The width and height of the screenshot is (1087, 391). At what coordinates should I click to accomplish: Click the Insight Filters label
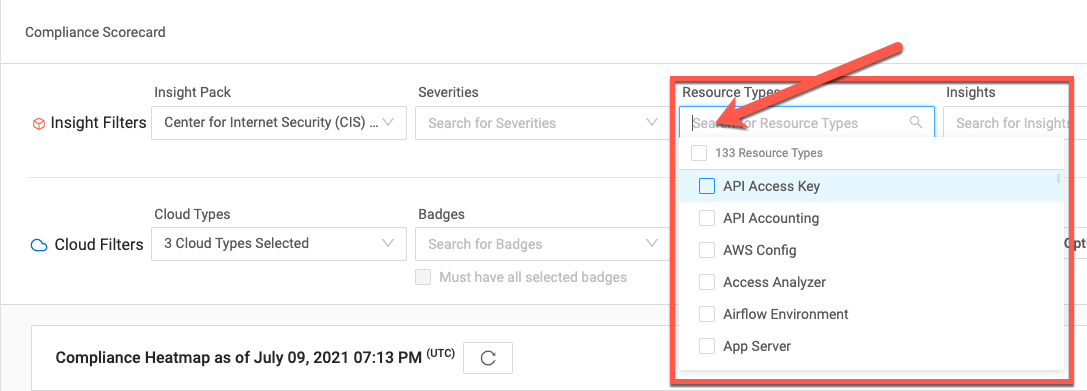98,123
